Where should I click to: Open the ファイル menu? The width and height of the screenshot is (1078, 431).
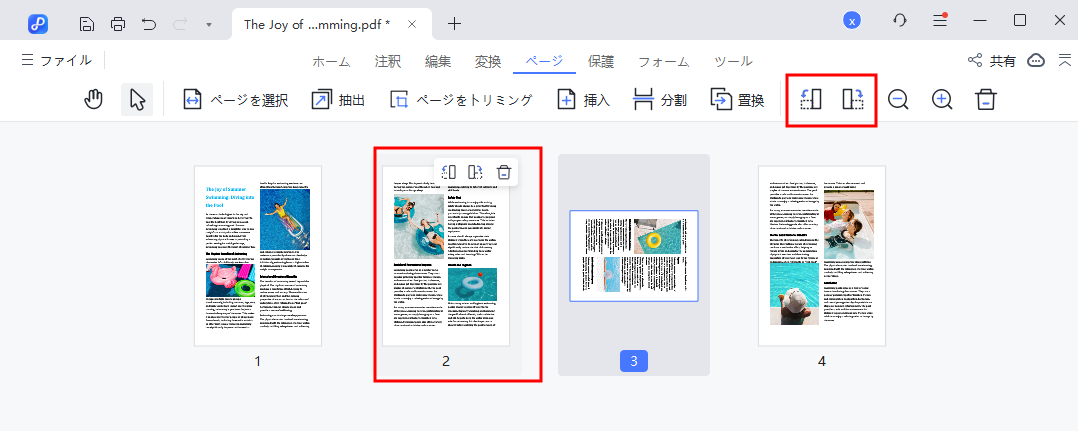(57, 61)
